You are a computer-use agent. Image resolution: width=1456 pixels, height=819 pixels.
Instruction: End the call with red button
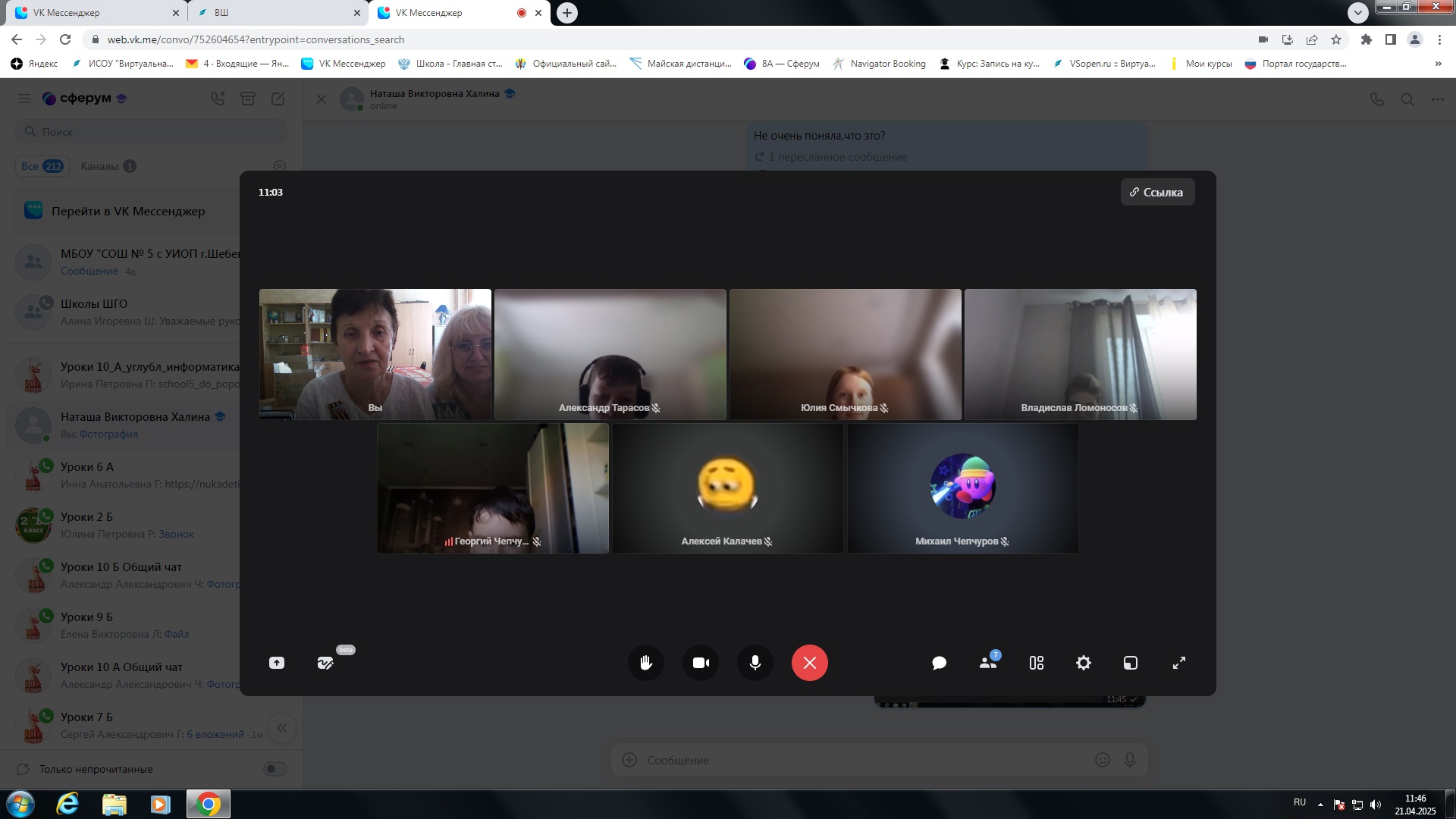click(x=810, y=663)
